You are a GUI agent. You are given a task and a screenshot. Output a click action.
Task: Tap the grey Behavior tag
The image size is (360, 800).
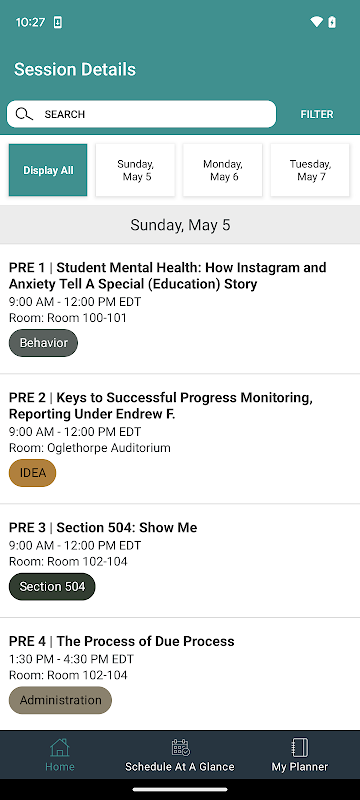tap(43, 343)
